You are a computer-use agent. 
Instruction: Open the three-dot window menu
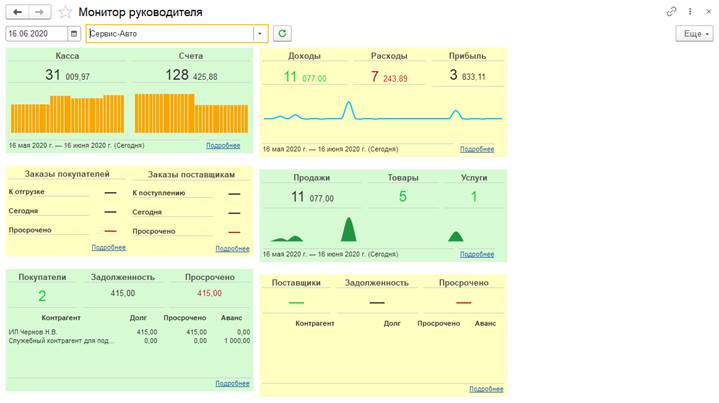690,12
